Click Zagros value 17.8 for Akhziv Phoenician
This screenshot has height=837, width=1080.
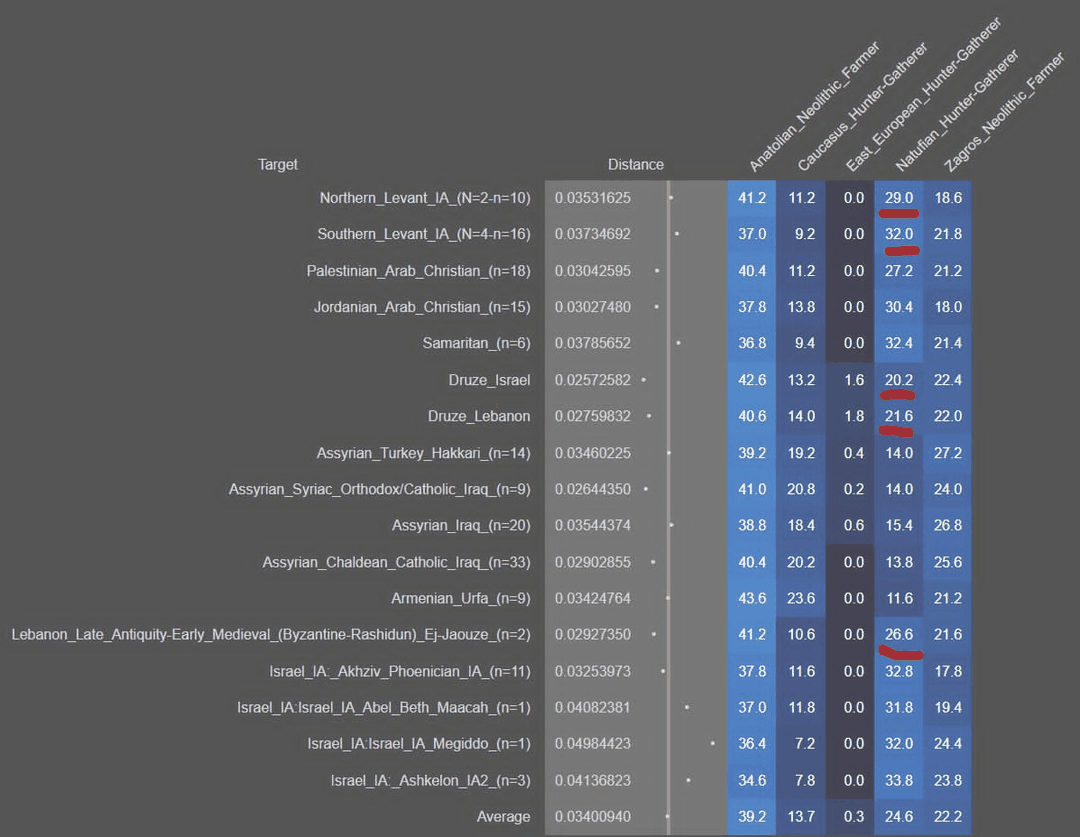coord(948,672)
